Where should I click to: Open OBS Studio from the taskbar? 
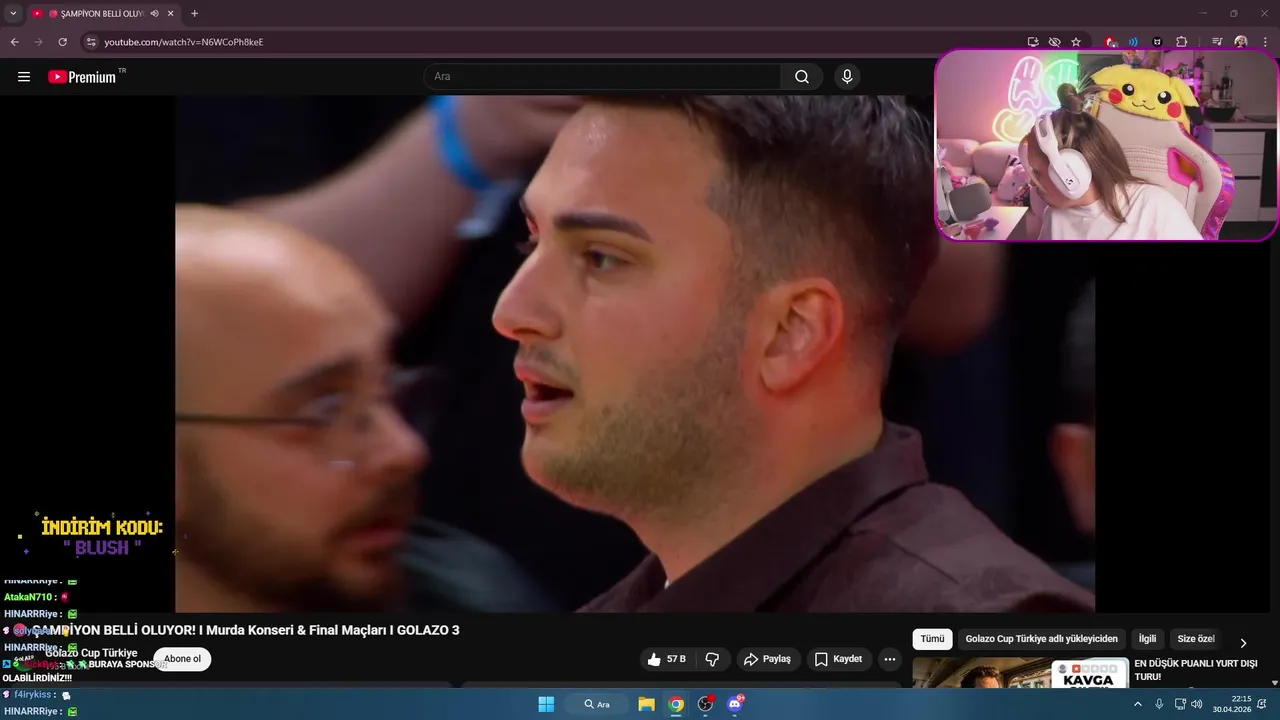pos(706,704)
